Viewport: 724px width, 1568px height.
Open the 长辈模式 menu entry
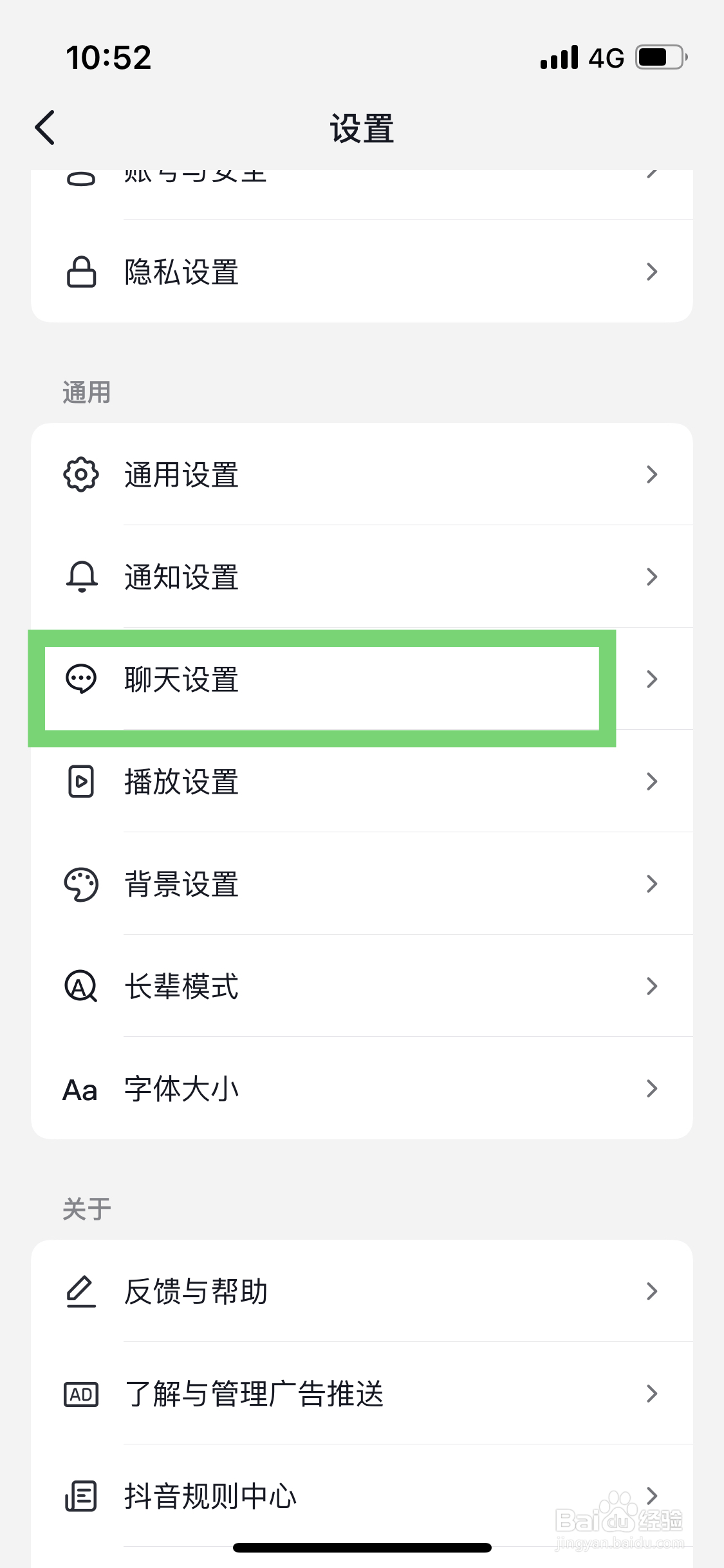coord(362,986)
